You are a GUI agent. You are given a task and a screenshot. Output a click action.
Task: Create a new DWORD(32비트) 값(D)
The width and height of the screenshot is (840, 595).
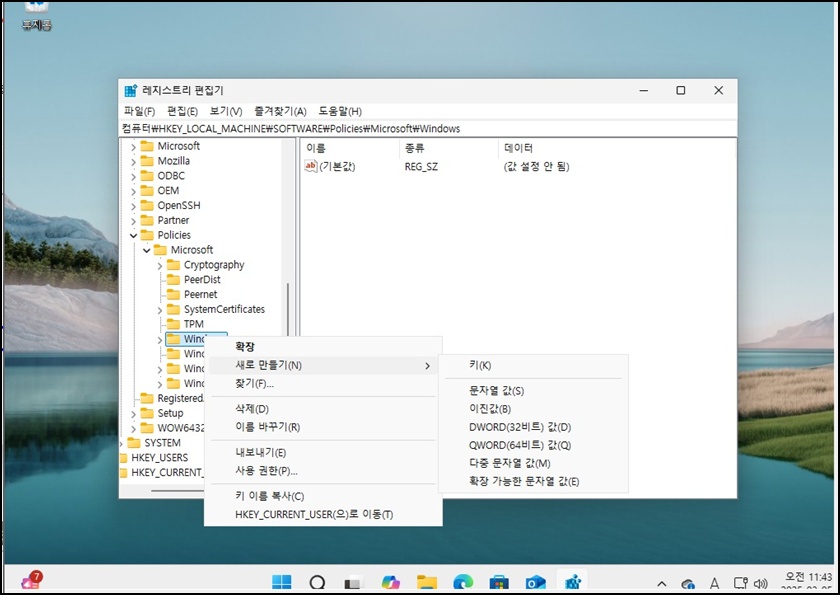[534, 427]
